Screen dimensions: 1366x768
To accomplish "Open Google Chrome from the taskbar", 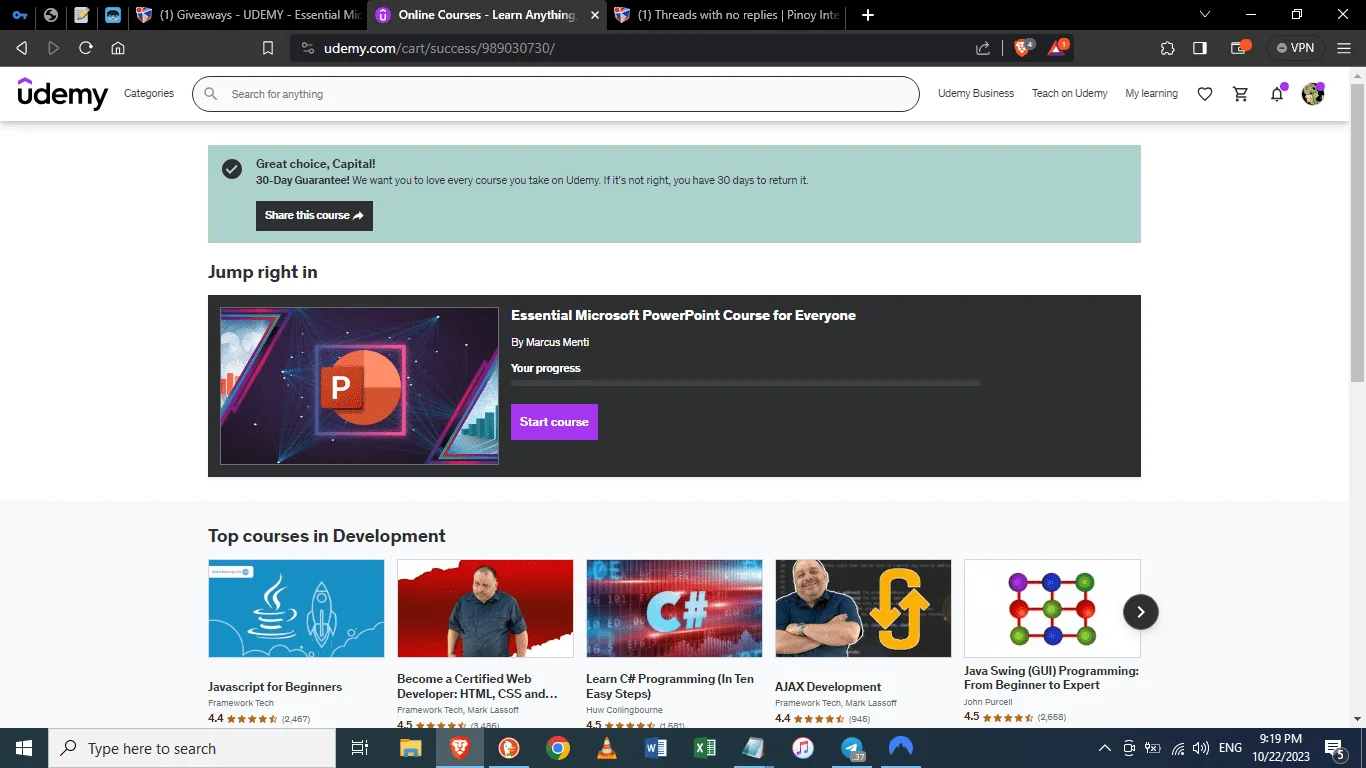I will coord(557,748).
